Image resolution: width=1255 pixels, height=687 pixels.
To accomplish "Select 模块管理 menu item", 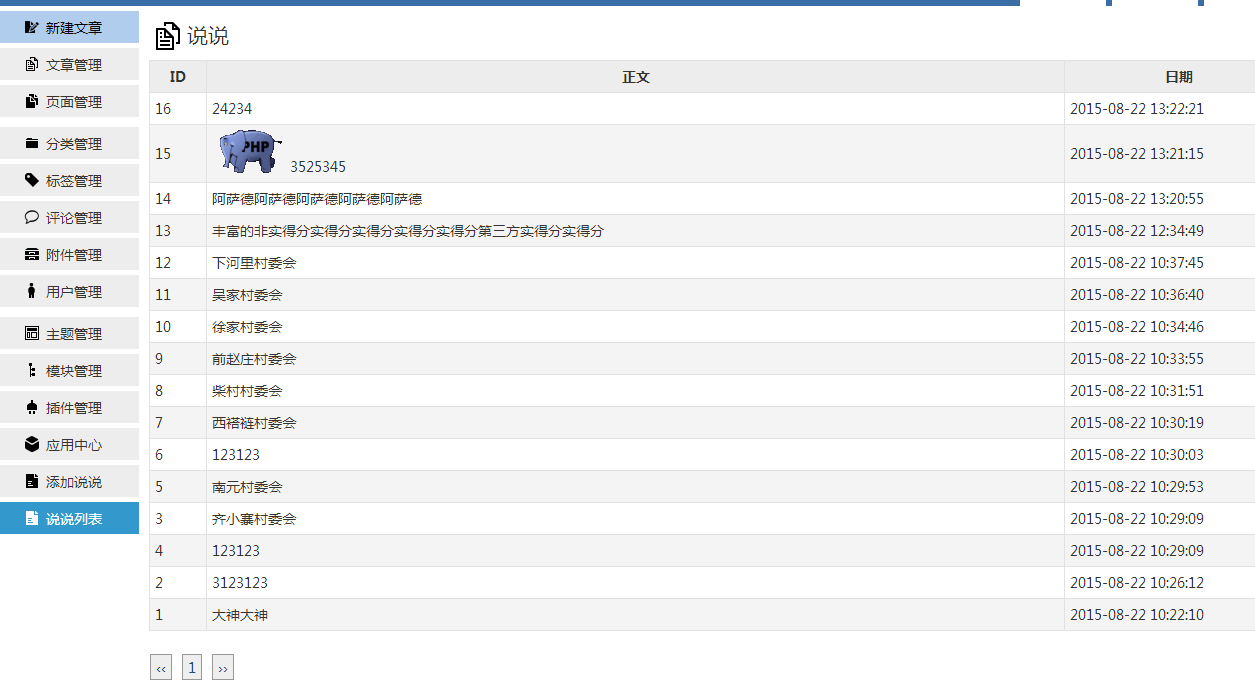I will 73,371.
